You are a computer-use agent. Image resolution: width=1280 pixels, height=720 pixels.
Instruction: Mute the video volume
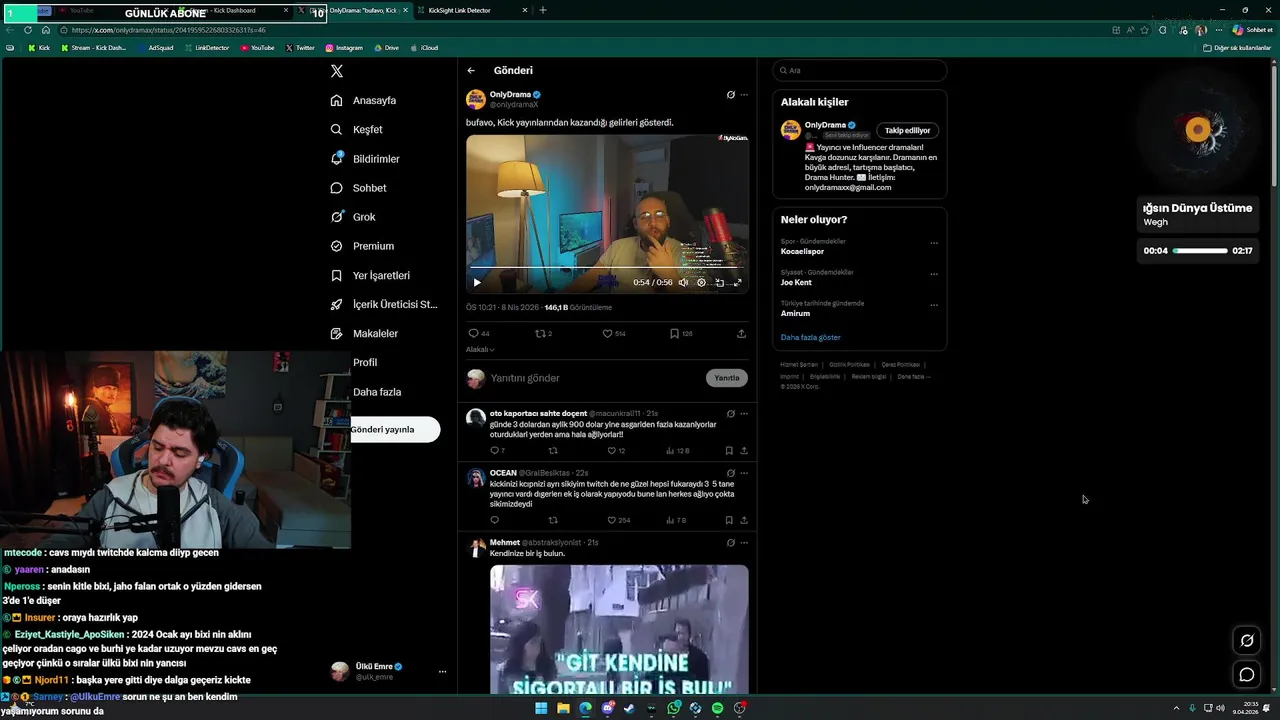(684, 282)
